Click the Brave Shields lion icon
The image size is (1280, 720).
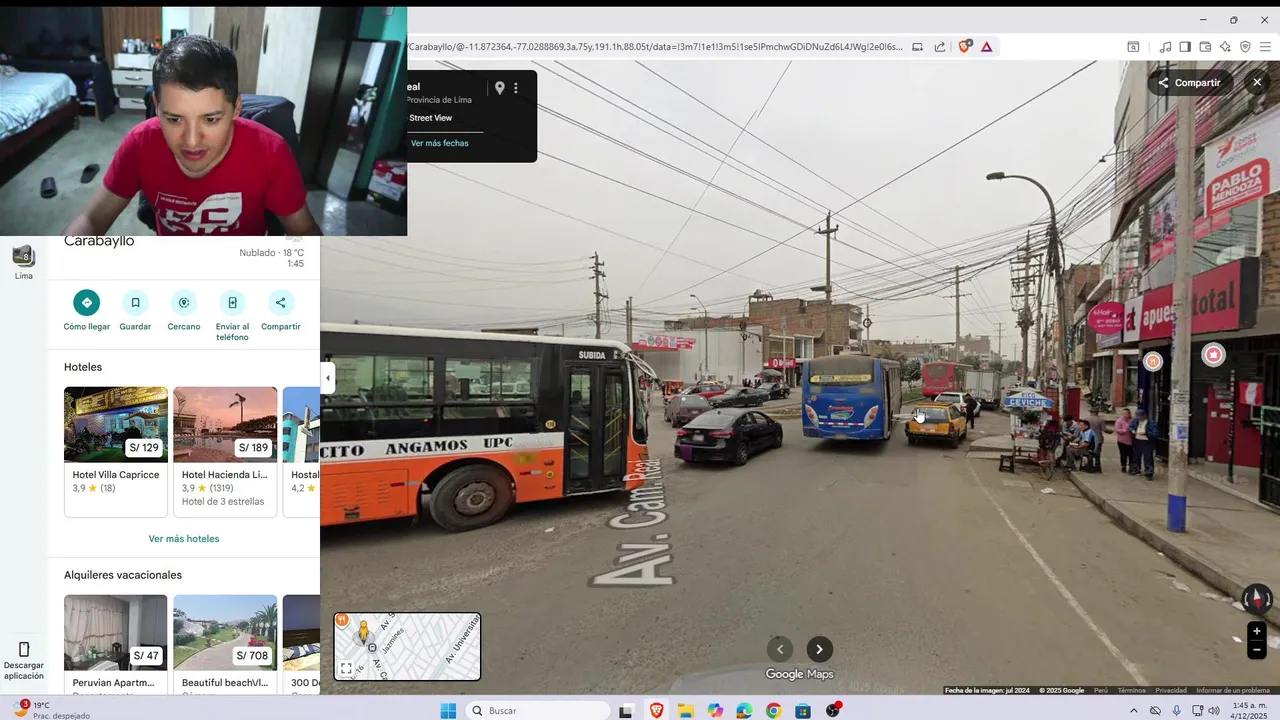pos(965,46)
